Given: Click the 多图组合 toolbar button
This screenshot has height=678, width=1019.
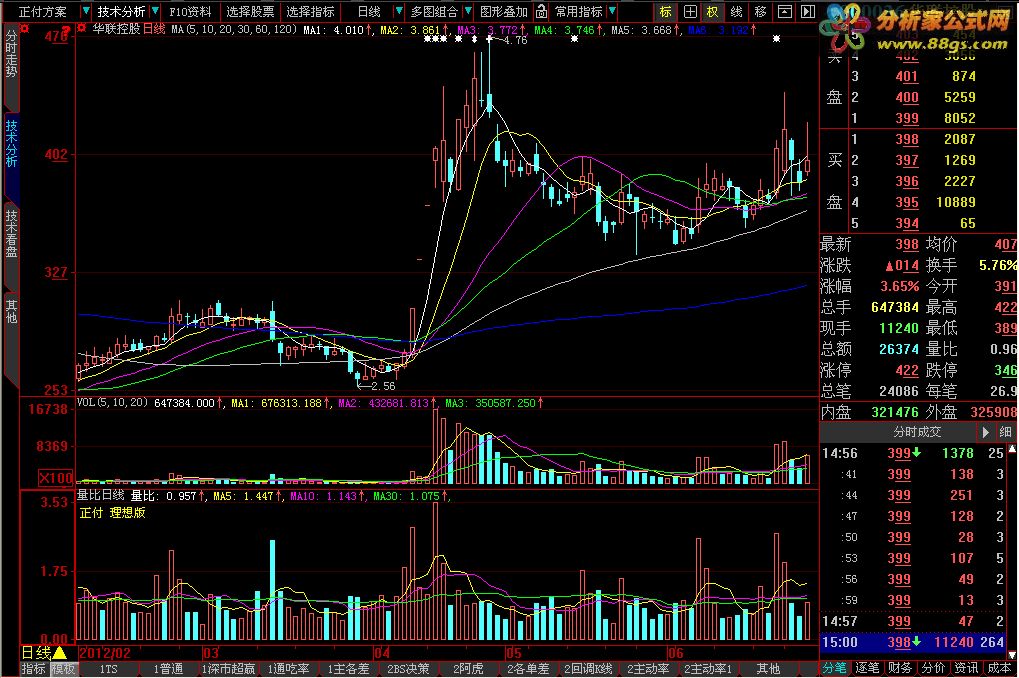Looking at the screenshot, I should tap(433, 12).
